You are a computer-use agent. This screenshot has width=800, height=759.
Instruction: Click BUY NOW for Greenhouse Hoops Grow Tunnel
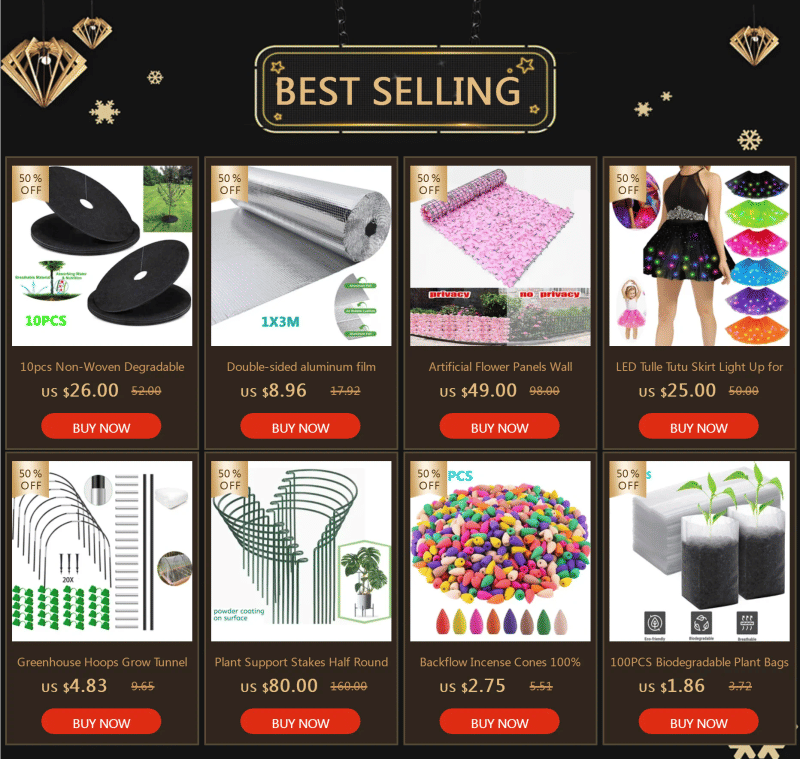click(101, 722)
